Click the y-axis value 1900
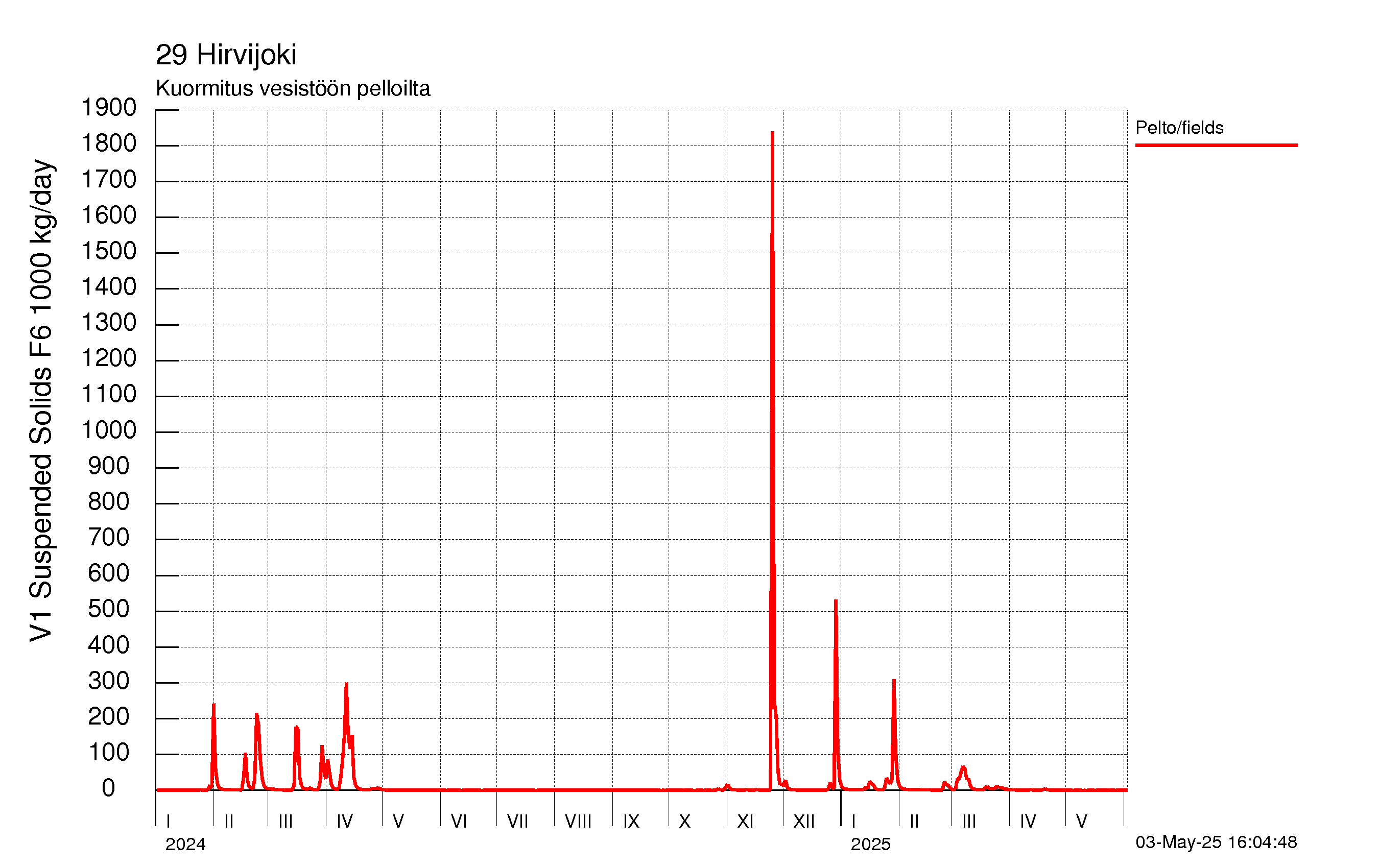Viewport: 1379px width, 868px height. tap(109, 108)
